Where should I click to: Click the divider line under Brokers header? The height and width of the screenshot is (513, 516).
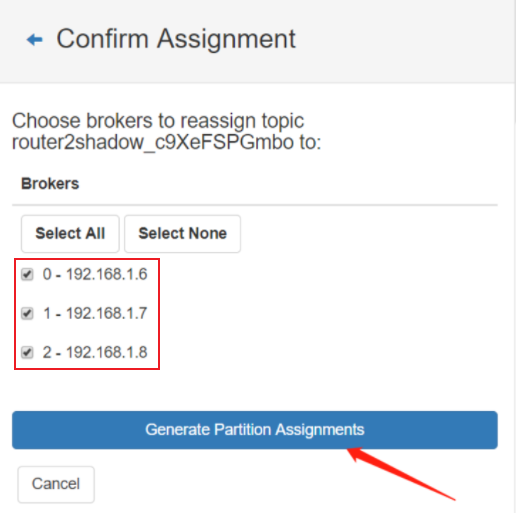tap(255, 205)
